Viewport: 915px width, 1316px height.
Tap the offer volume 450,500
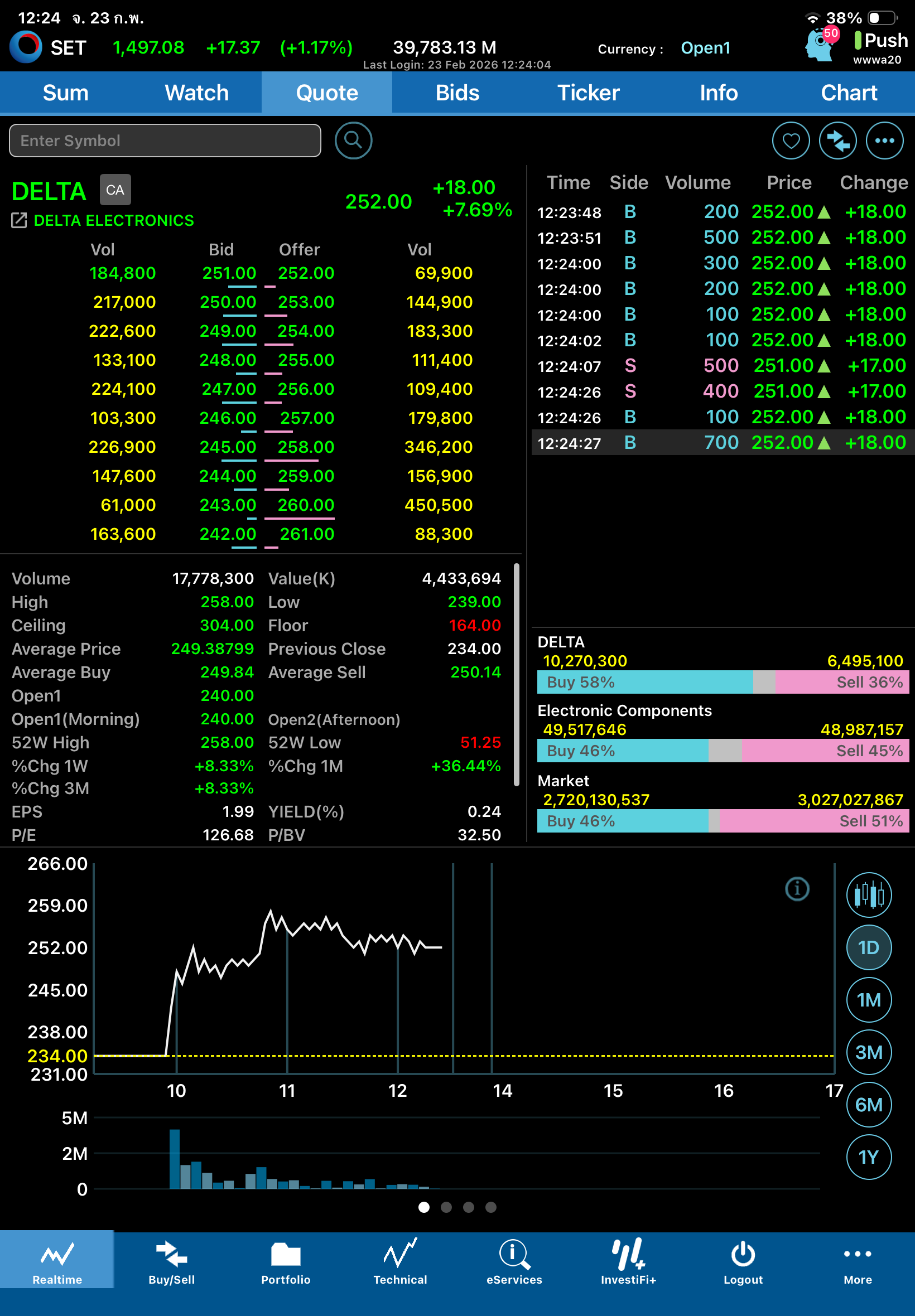coord(439,505)
